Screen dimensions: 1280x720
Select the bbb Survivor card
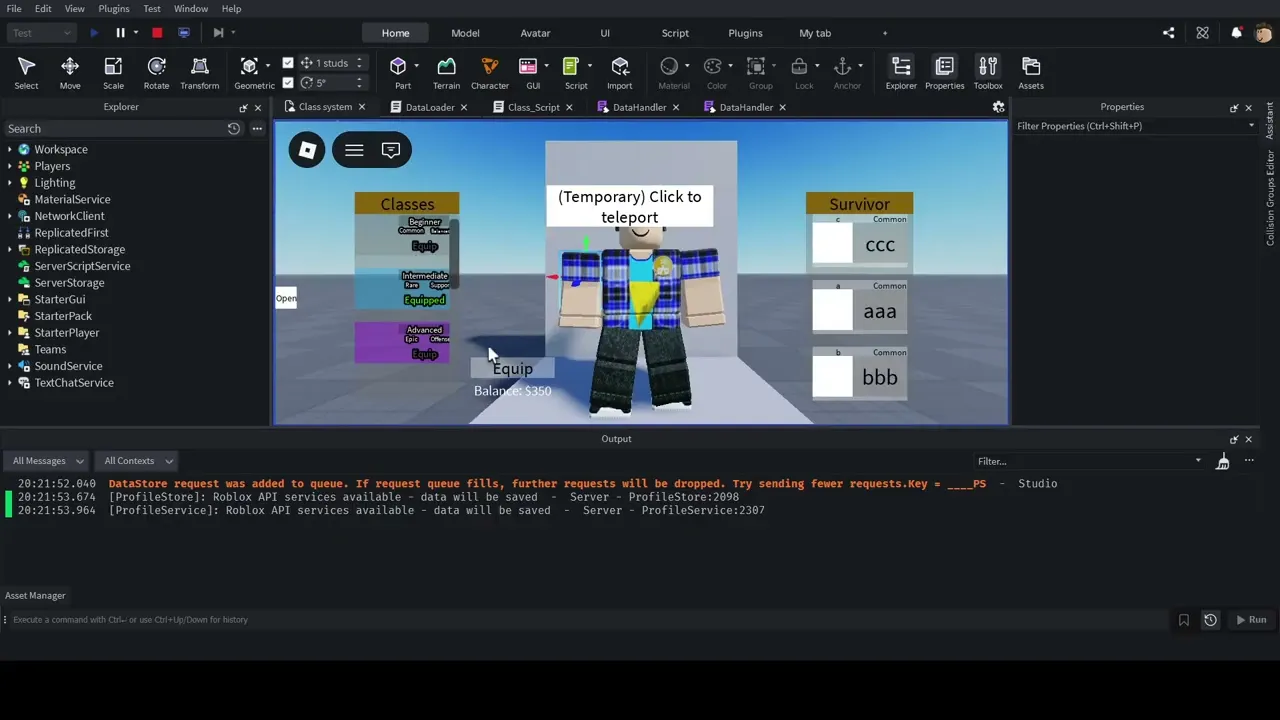[860, 374]
